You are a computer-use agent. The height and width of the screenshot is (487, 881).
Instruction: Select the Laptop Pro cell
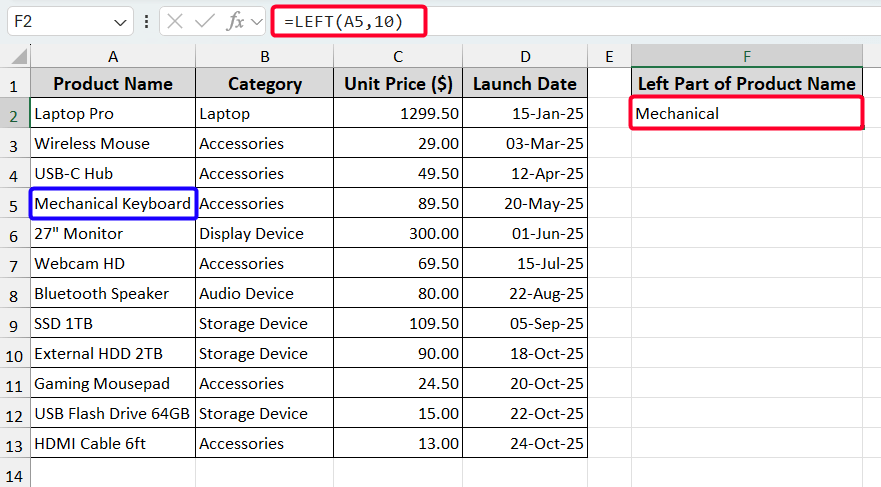113,113
